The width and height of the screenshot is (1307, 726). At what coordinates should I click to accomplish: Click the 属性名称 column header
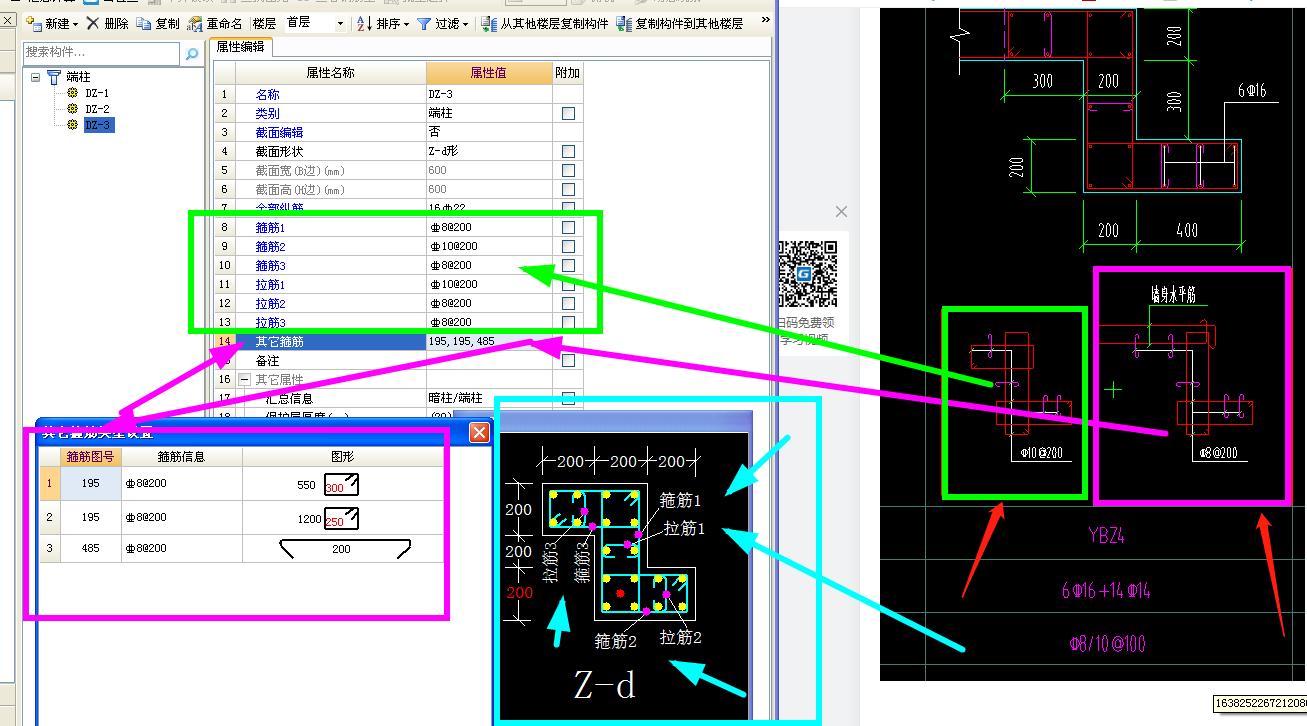click(x=330, y=73)
